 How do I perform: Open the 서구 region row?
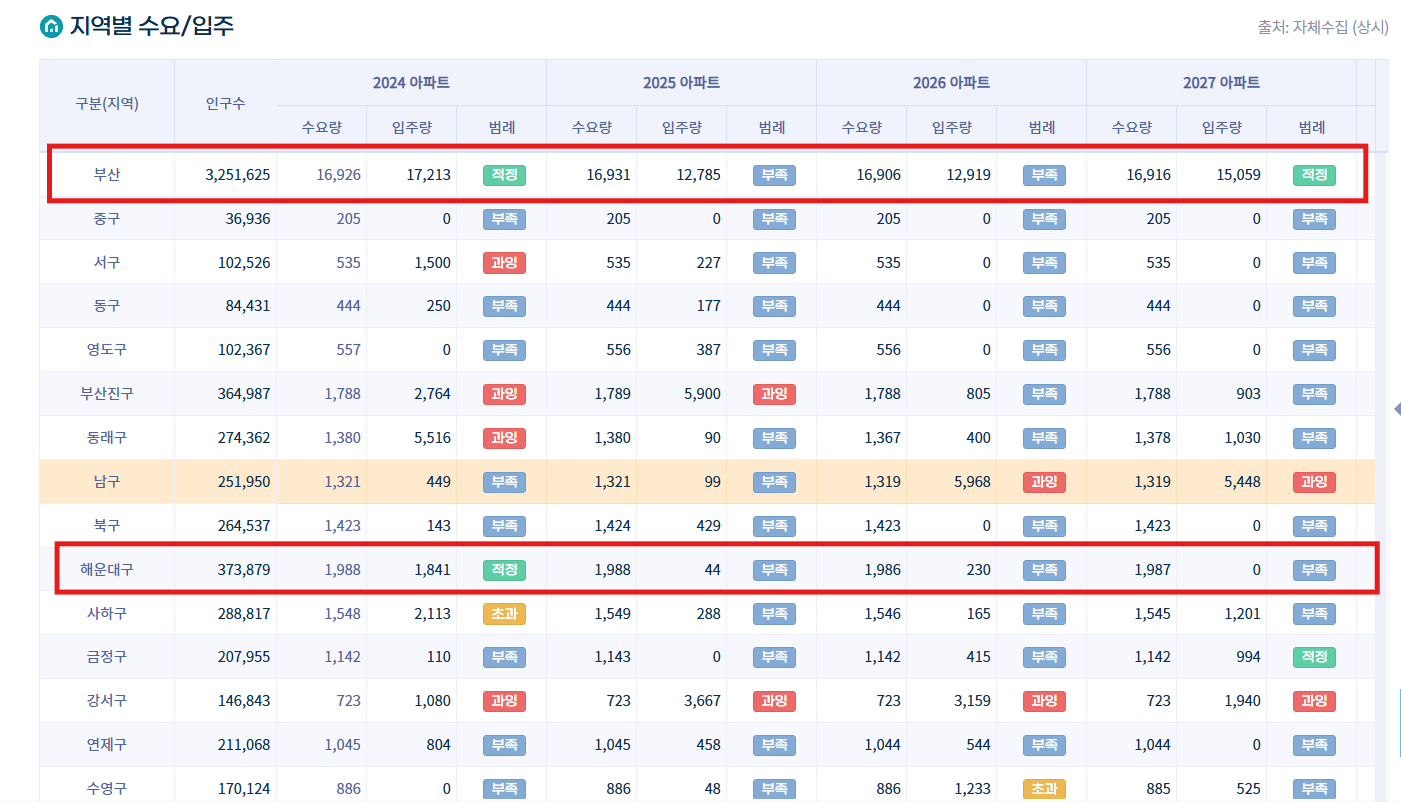[707, 263]
